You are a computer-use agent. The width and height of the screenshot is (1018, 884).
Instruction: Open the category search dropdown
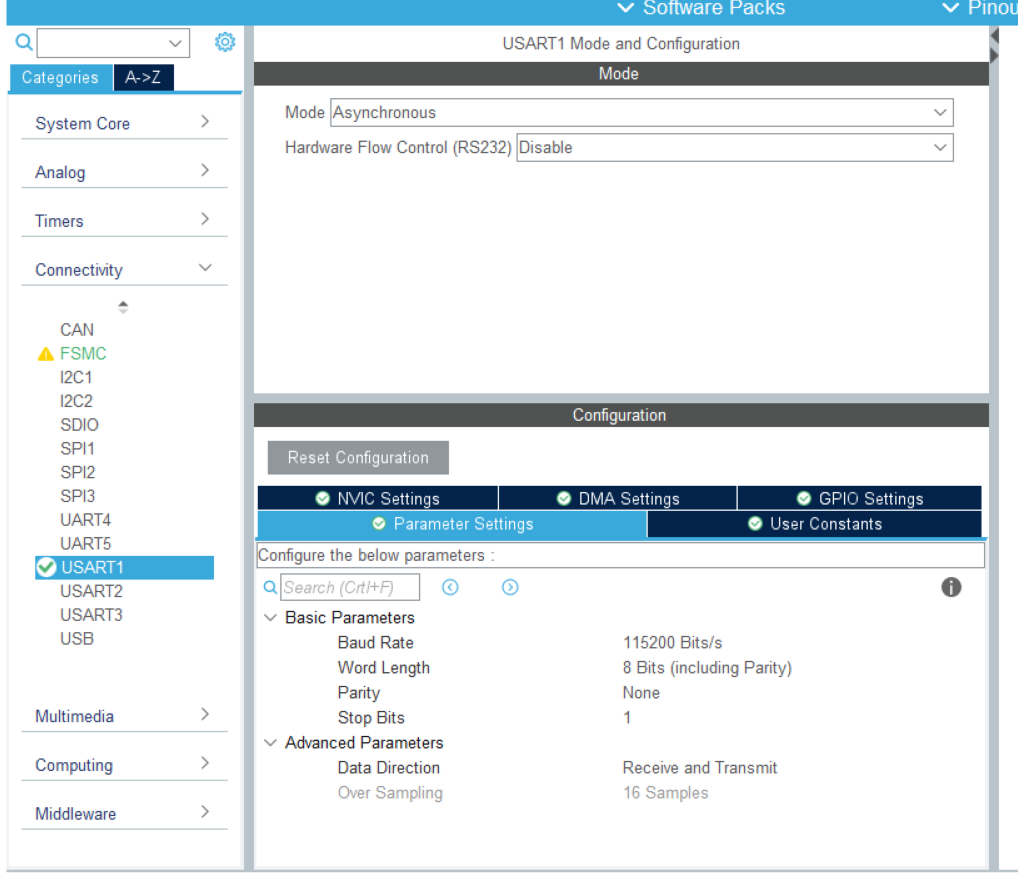[175, 43]
